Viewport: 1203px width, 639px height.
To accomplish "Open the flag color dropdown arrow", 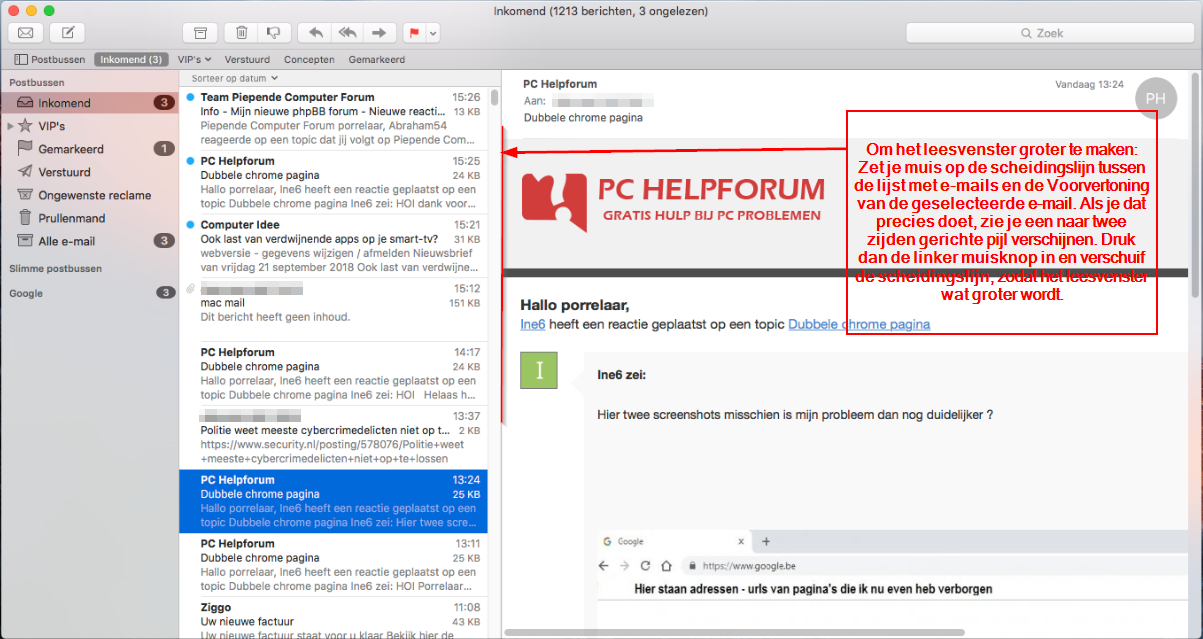I will pos(433,32).
